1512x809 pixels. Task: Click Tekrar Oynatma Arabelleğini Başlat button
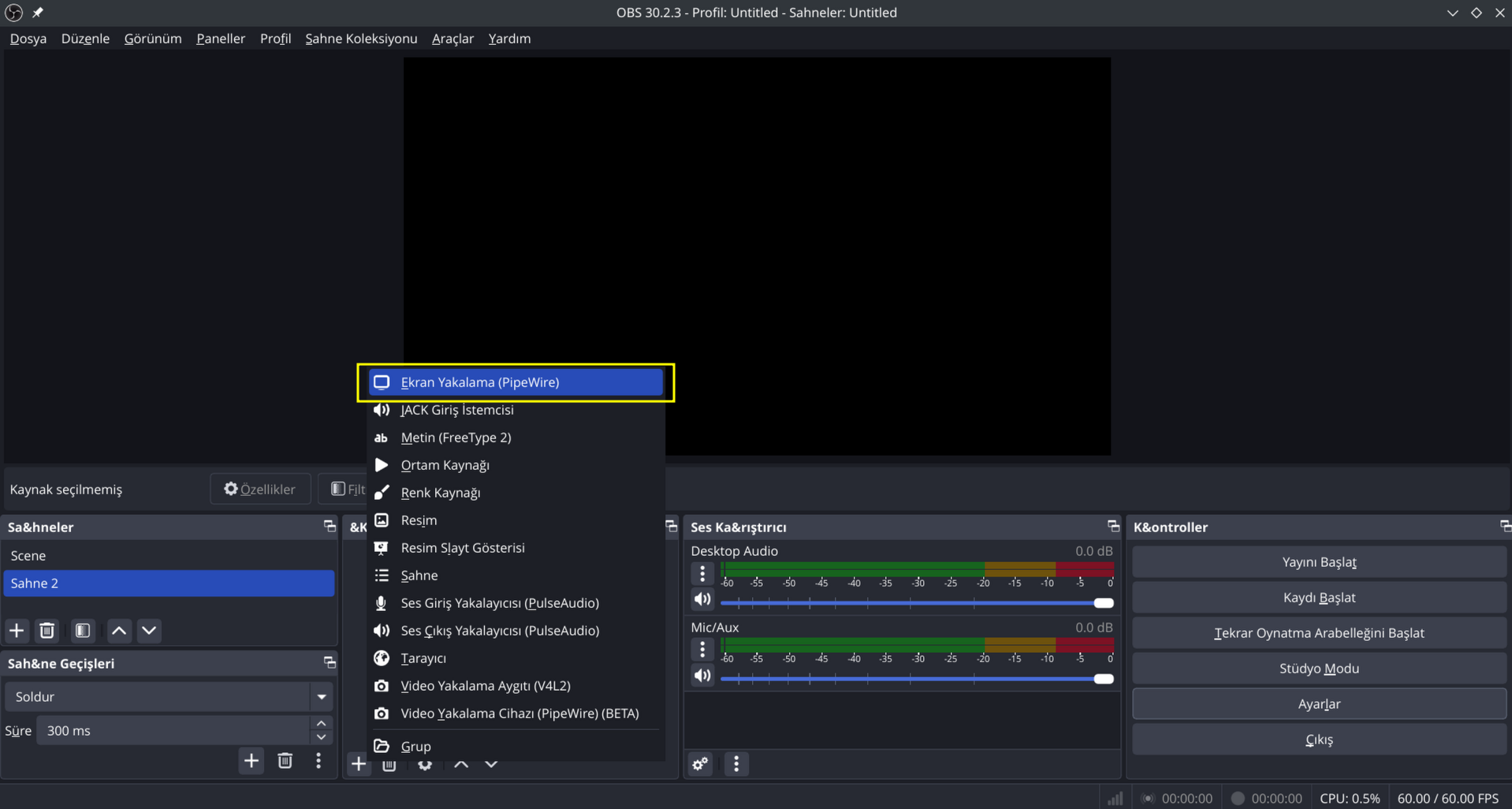click(x=1319, y=633)
